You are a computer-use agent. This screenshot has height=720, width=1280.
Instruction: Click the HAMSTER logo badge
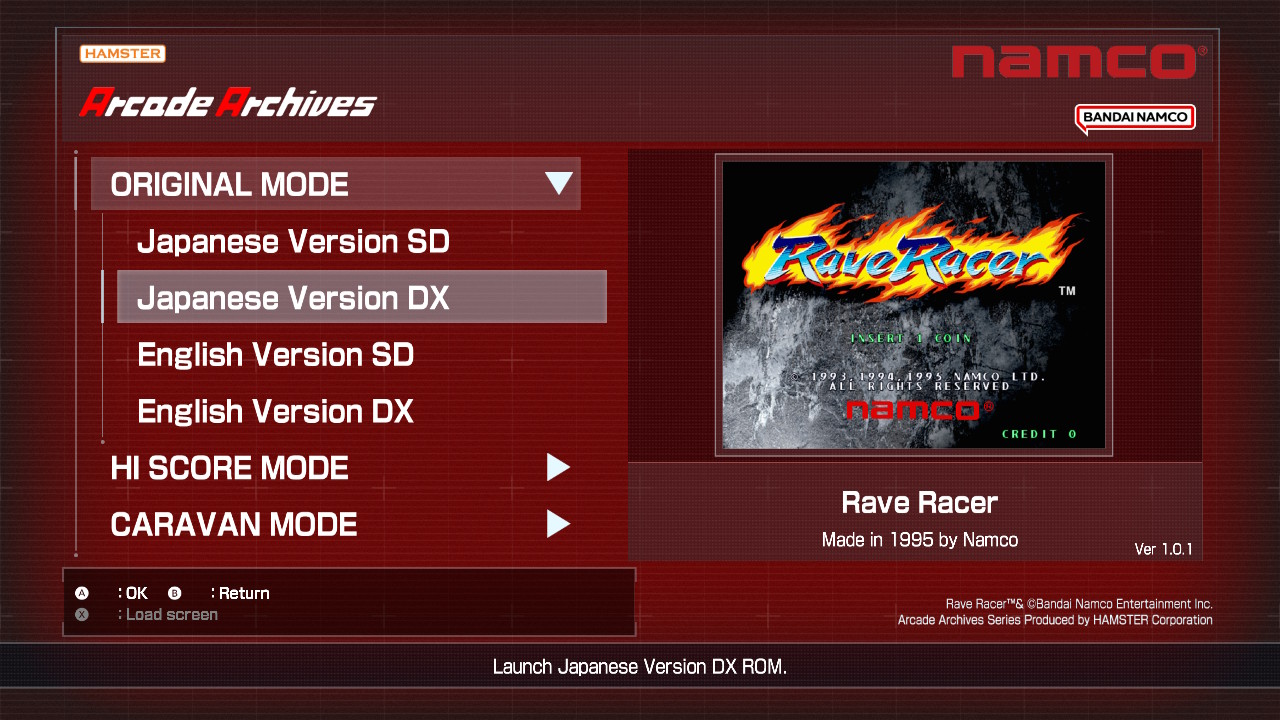pos(122,54)
